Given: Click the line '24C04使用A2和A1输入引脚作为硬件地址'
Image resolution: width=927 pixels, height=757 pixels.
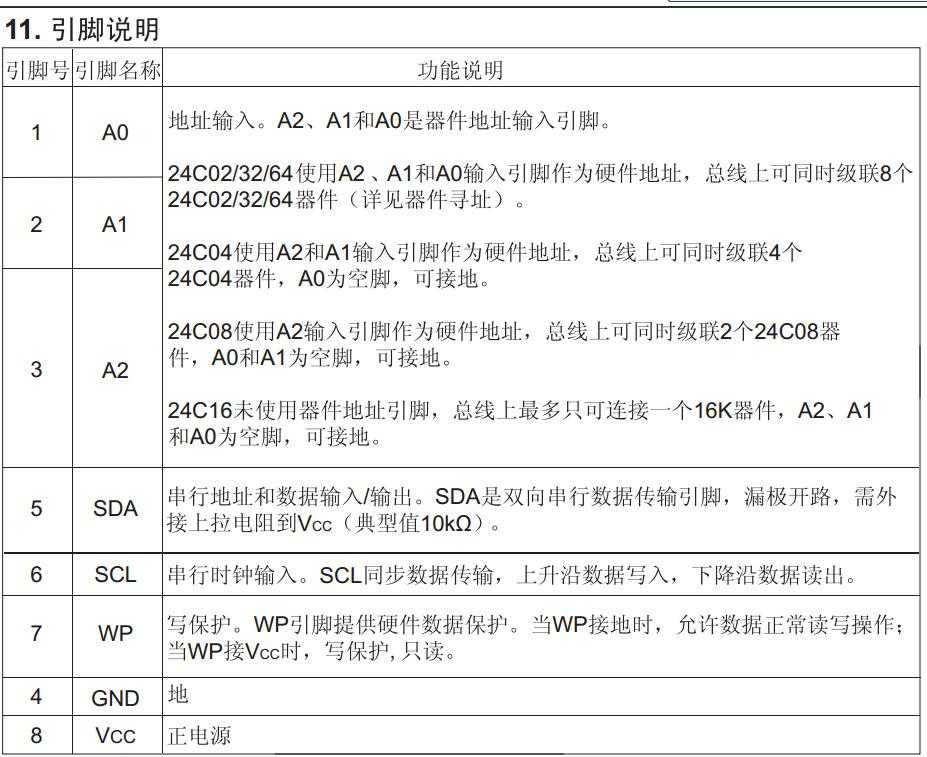Looking at the screenshot, I should 485,253.
